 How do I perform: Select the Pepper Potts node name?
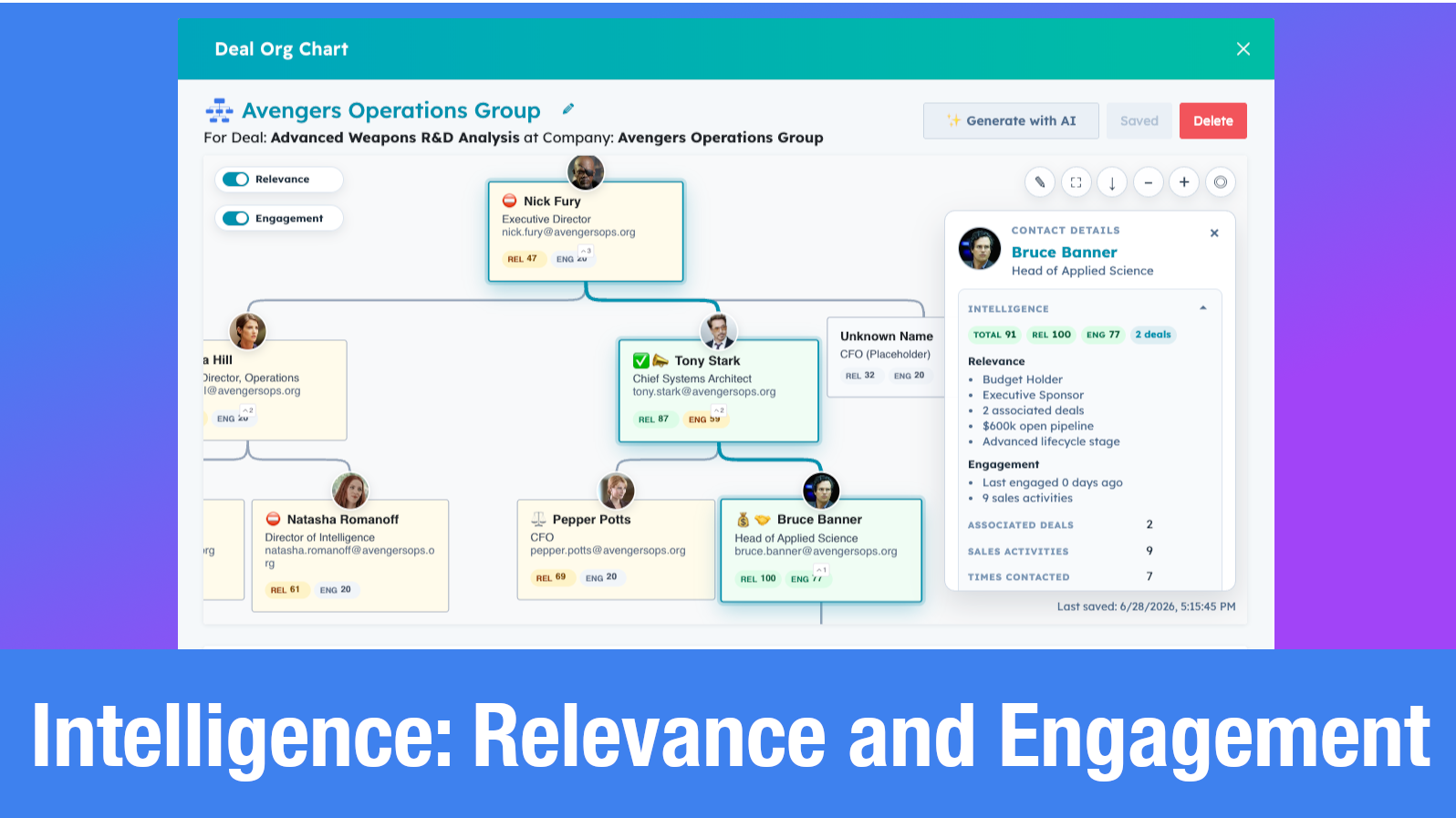pyautogui.click(x=592, y=520)
